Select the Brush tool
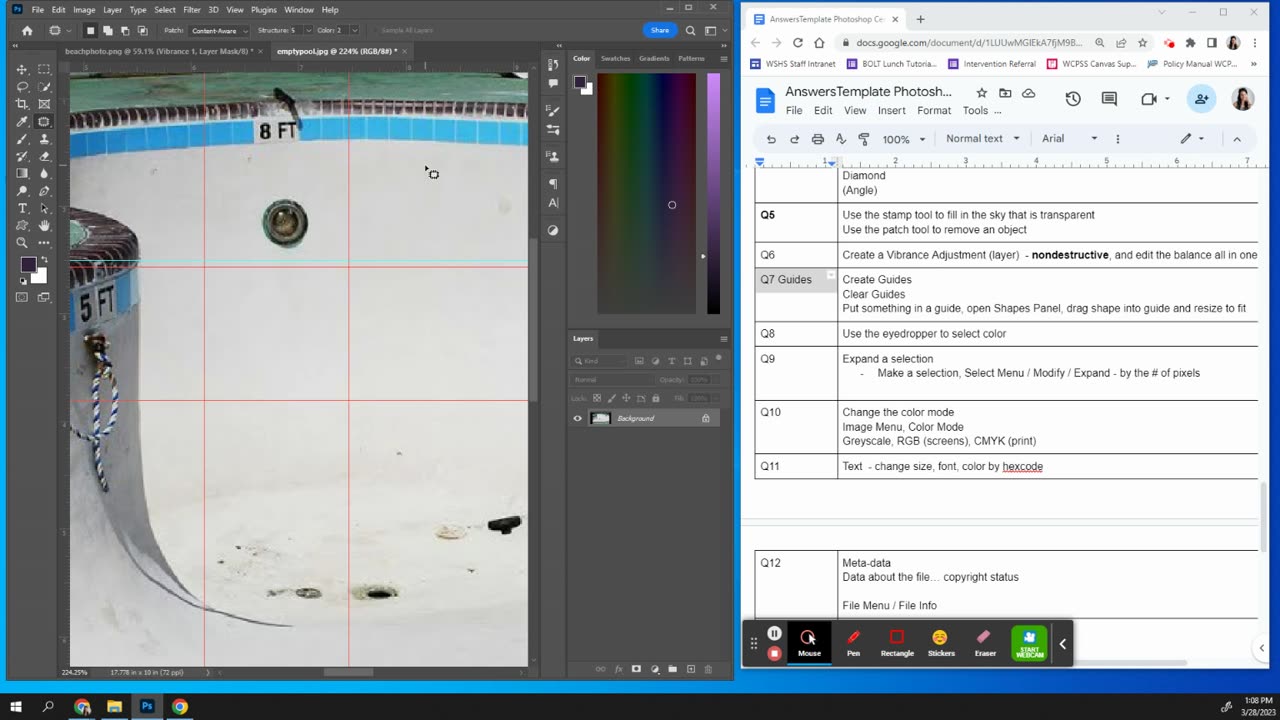The width and height of the screenshot is (1280, 720). point(22,139)
